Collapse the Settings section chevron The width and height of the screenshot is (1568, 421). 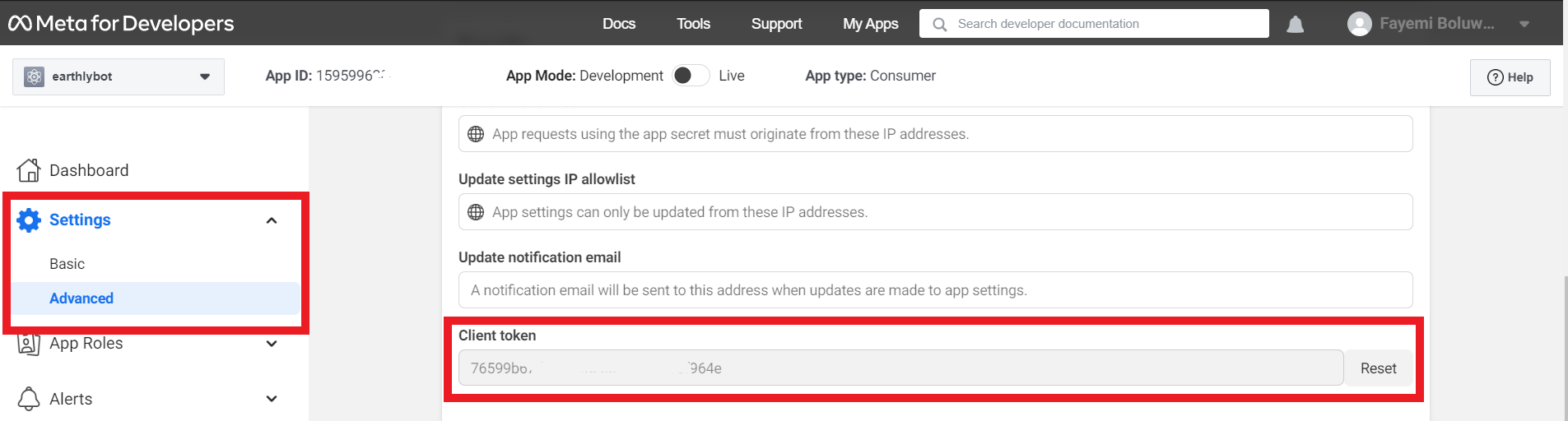coord(272,220)
